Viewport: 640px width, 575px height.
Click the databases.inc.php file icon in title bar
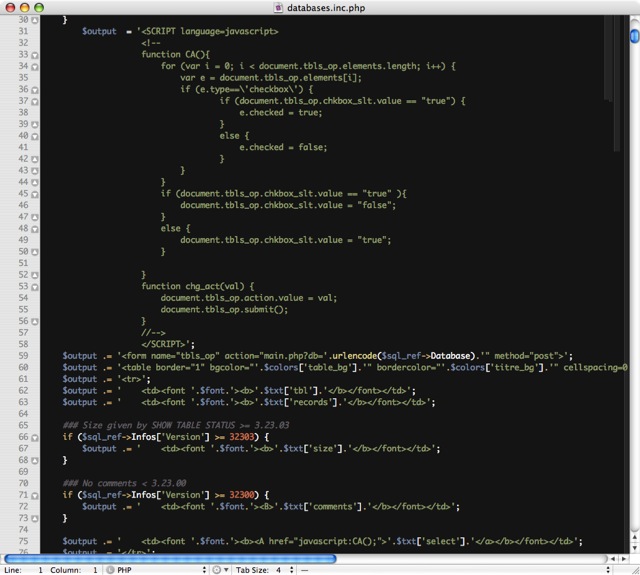pyautogui.click(x=278, y=7)
